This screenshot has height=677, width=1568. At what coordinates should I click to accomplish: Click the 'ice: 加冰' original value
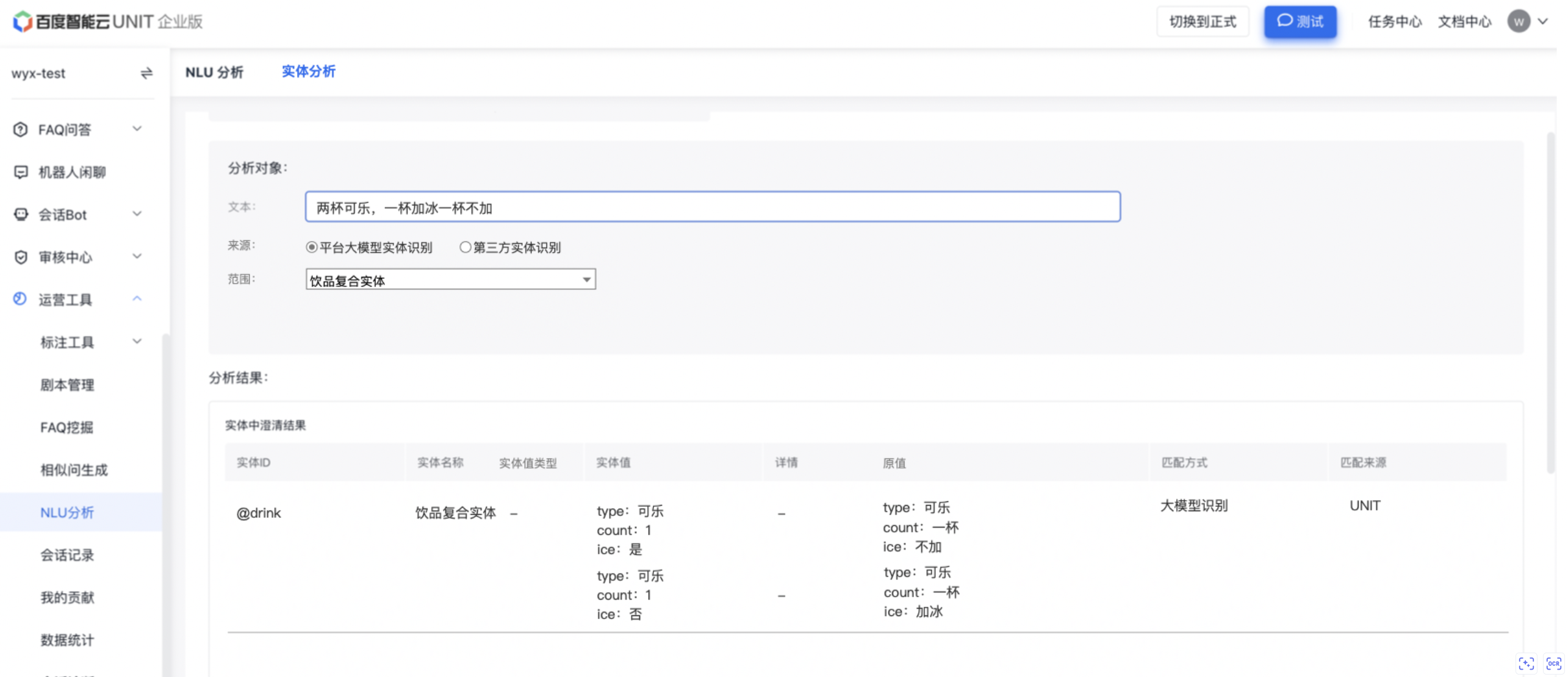point(913,612)
